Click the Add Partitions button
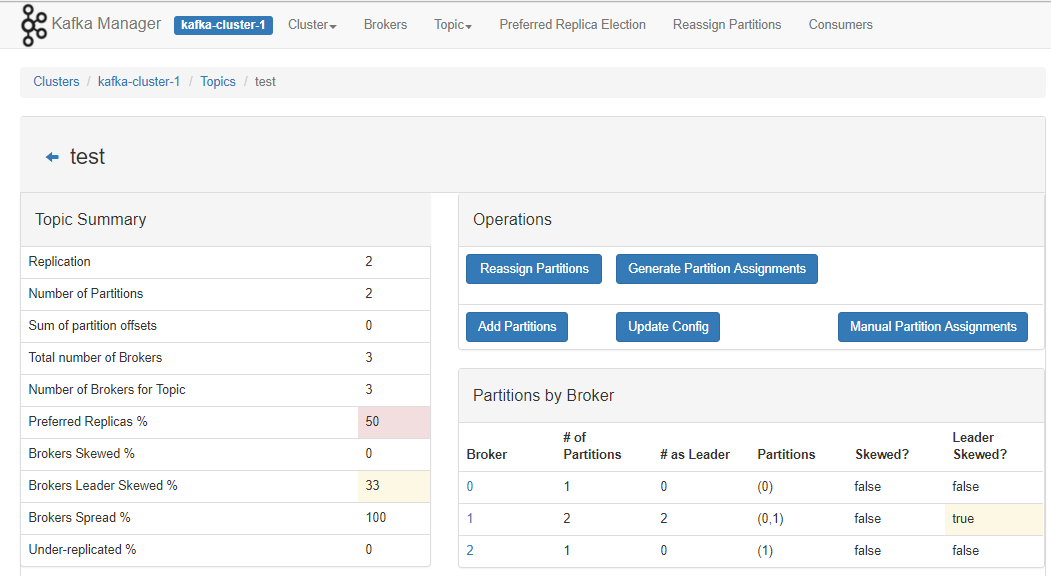 (517, 327)
